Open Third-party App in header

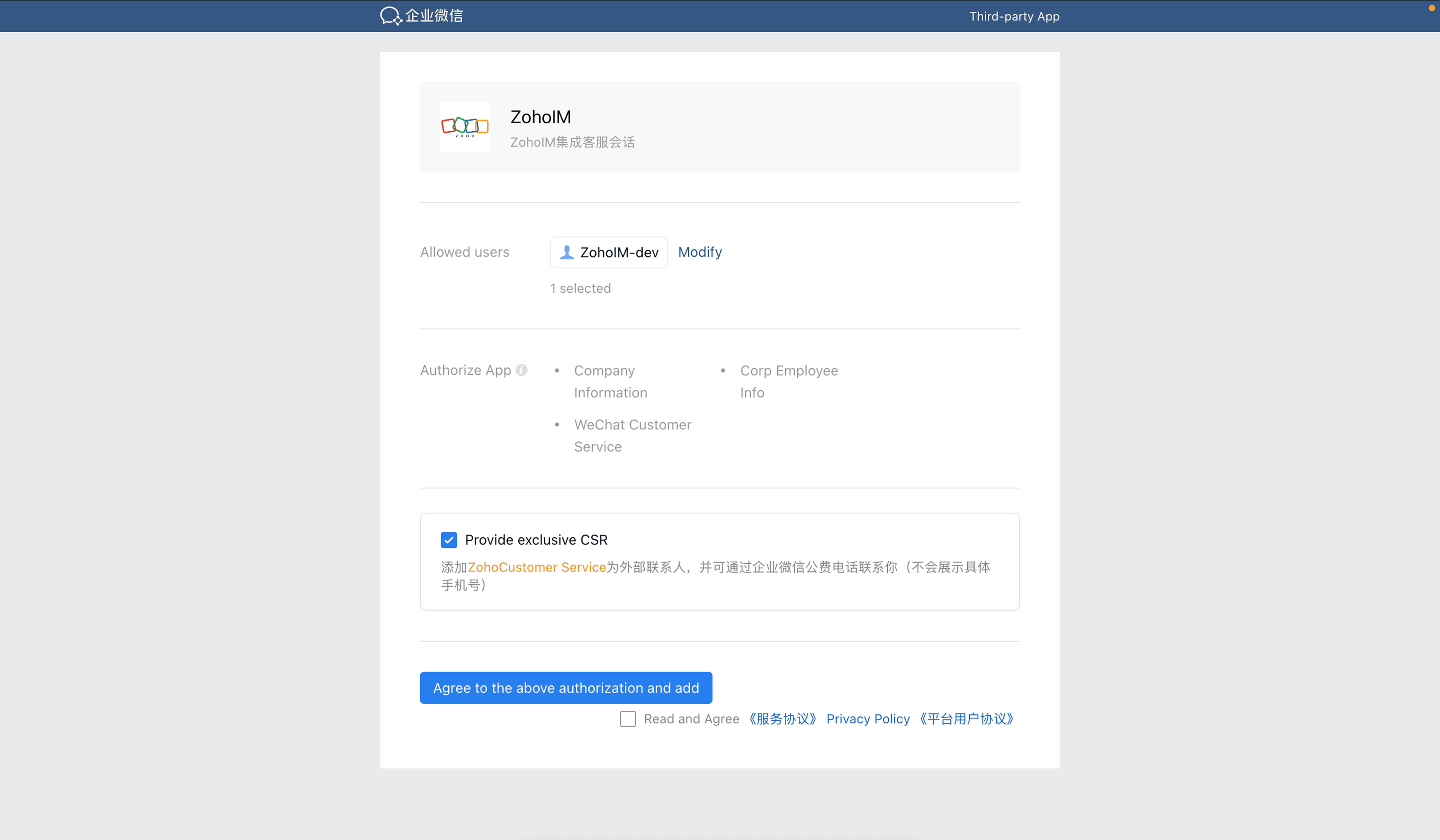1014,16
